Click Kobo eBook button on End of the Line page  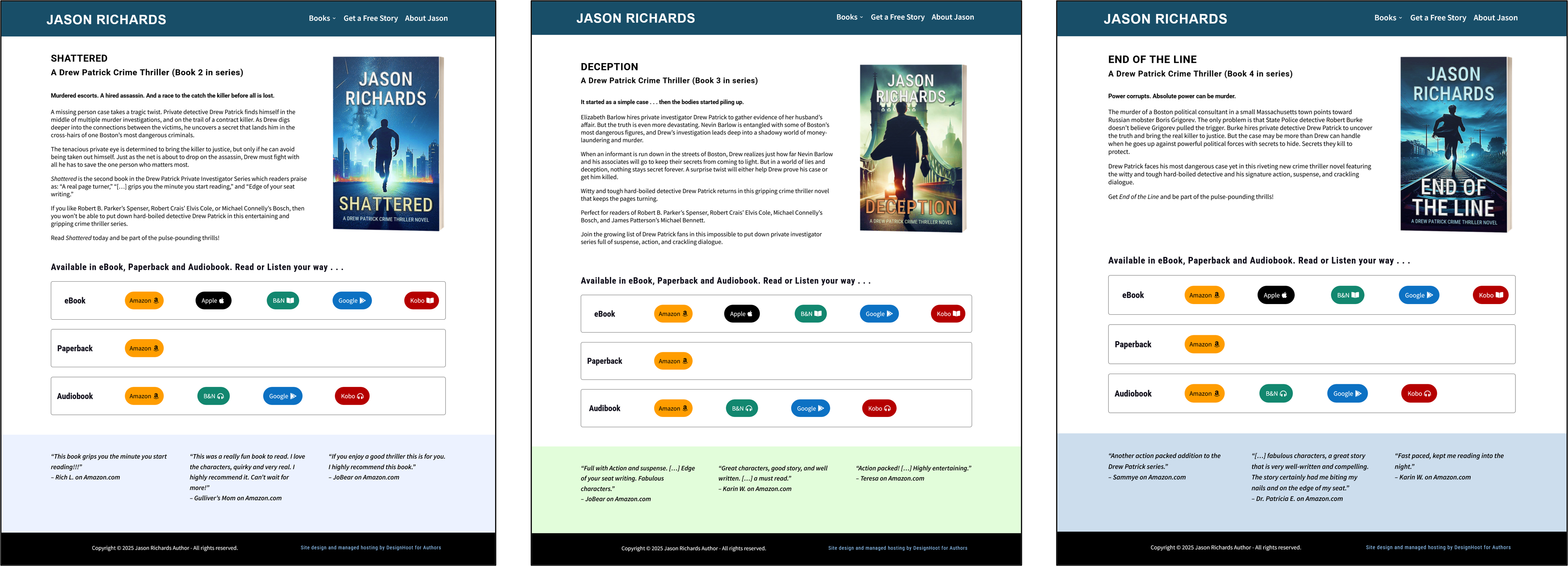(x=1490, y=295)
